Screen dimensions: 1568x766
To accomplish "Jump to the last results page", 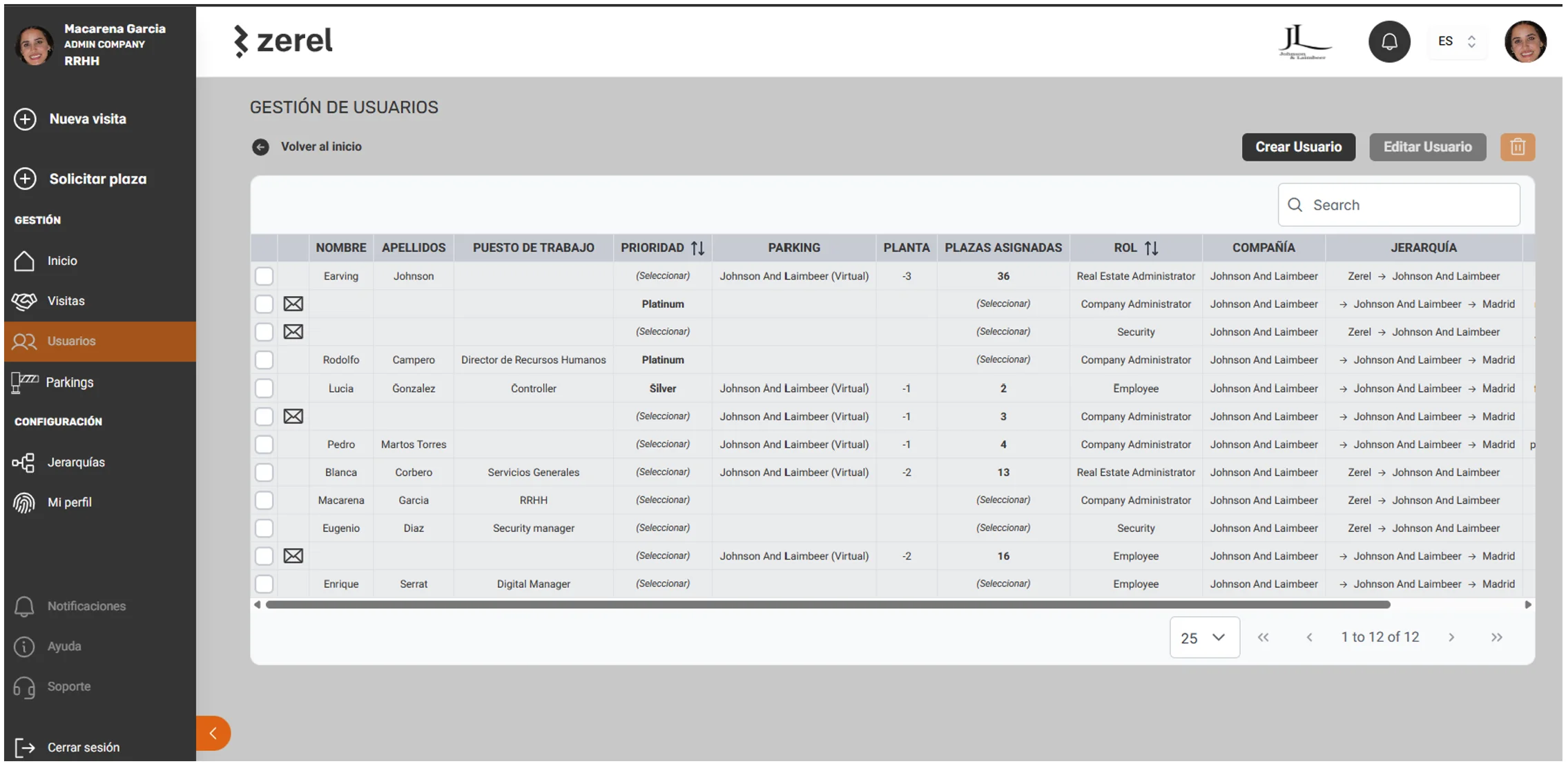I will (x=1497, y=638).
